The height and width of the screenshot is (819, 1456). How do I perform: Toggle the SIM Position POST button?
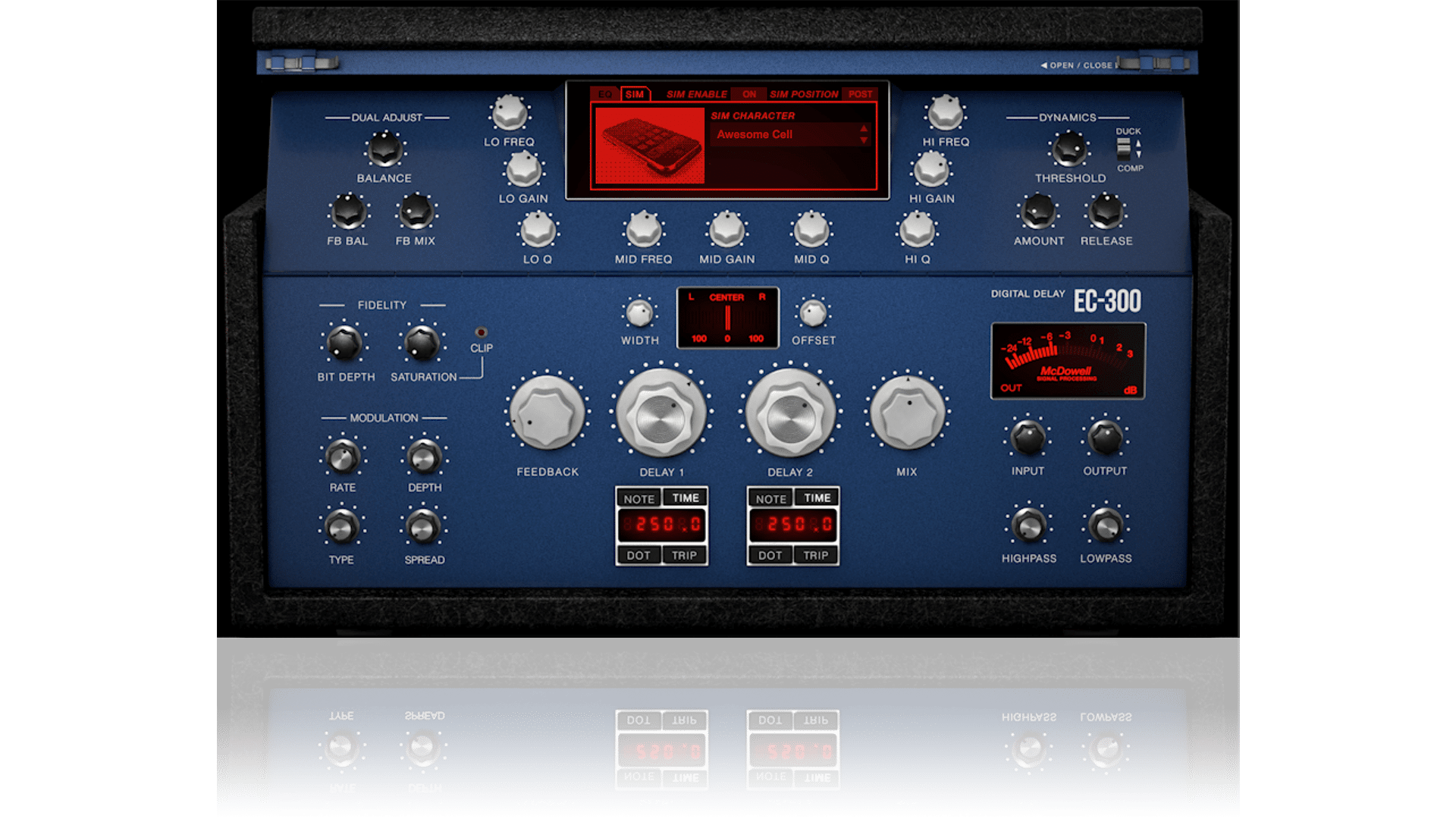(860, 94)
